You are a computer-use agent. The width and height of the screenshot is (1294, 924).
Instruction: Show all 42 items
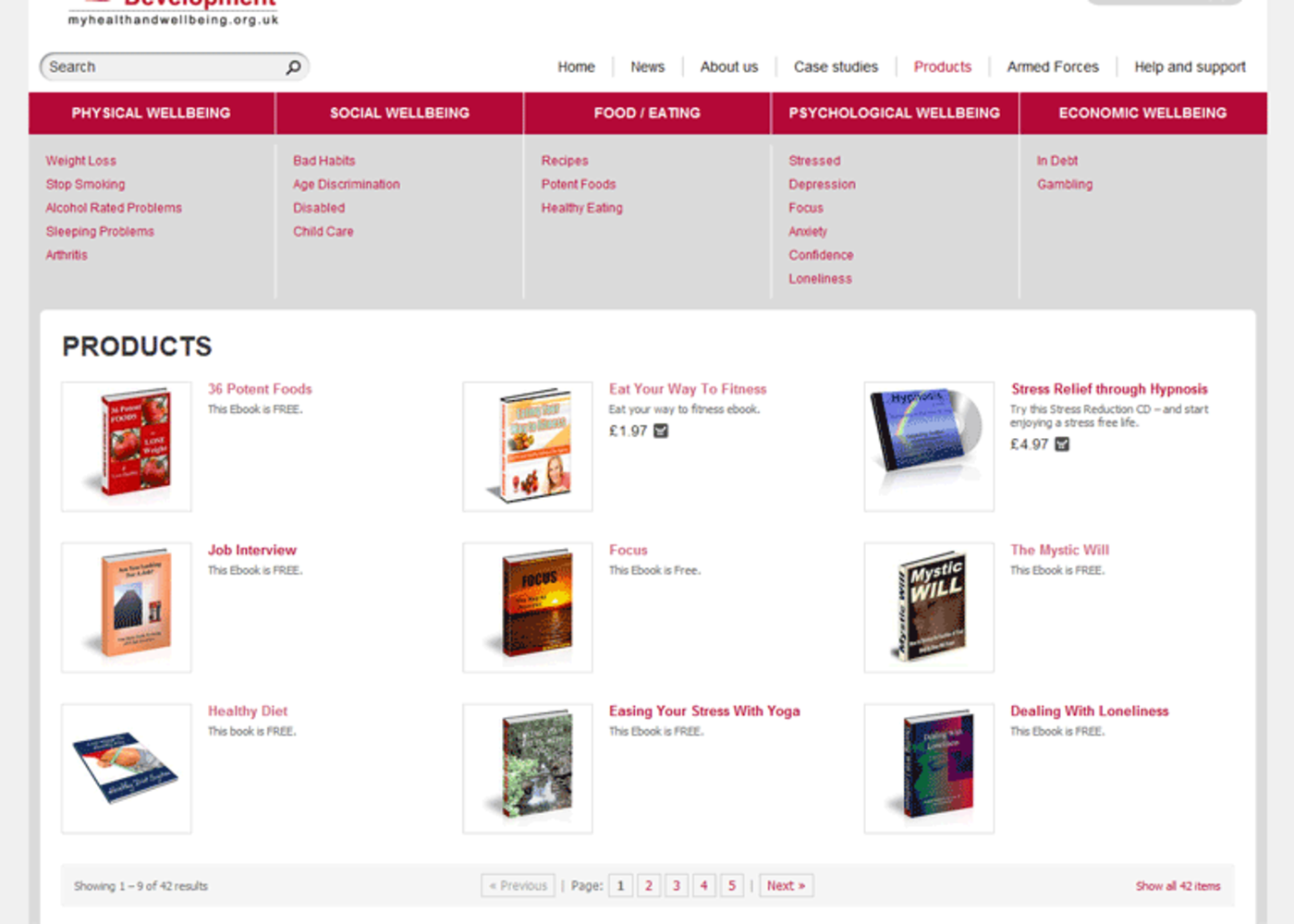click(x=1178, y=886)
